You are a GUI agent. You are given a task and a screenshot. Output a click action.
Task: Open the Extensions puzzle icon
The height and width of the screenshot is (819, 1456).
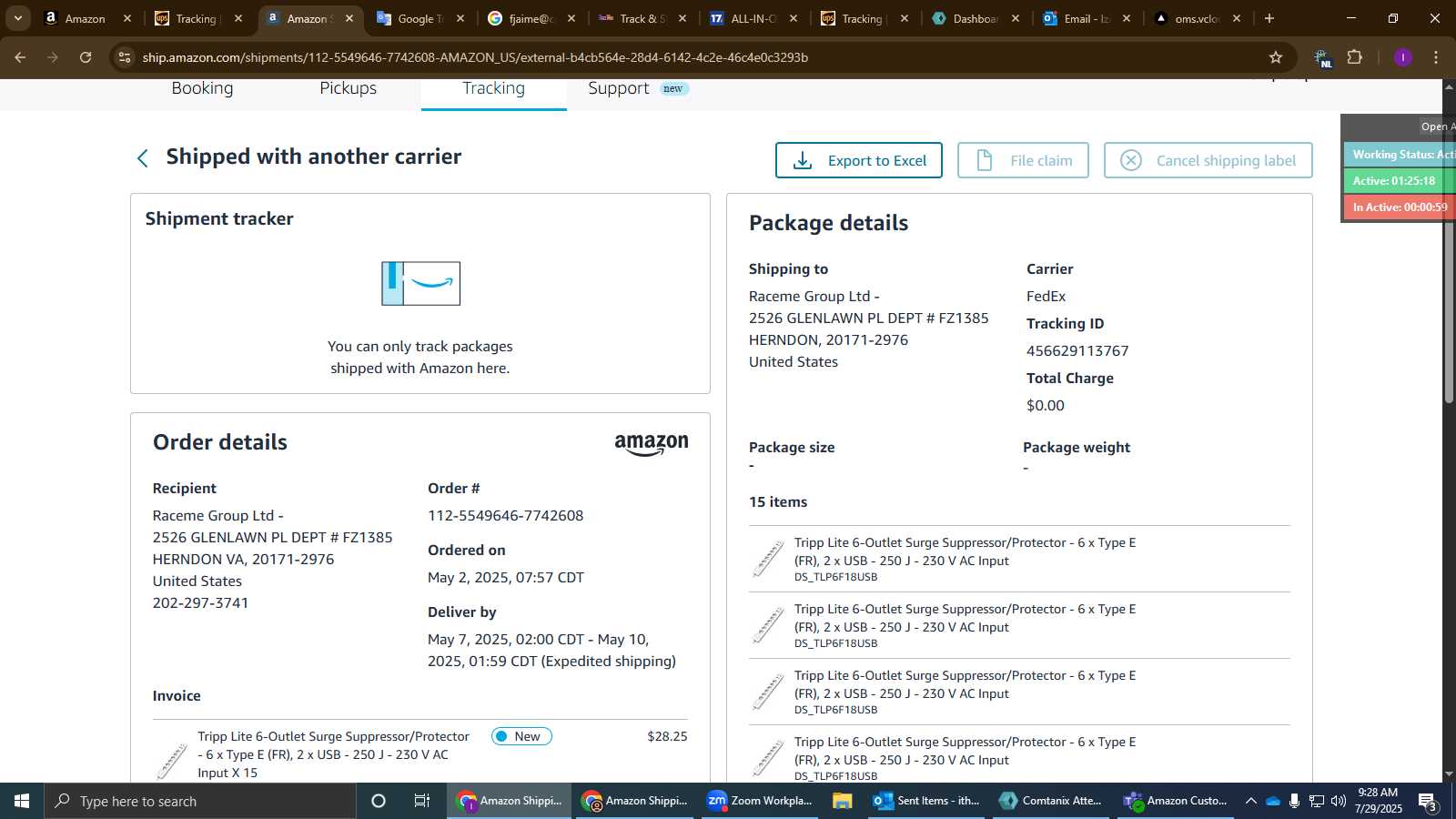[1355, 57]
